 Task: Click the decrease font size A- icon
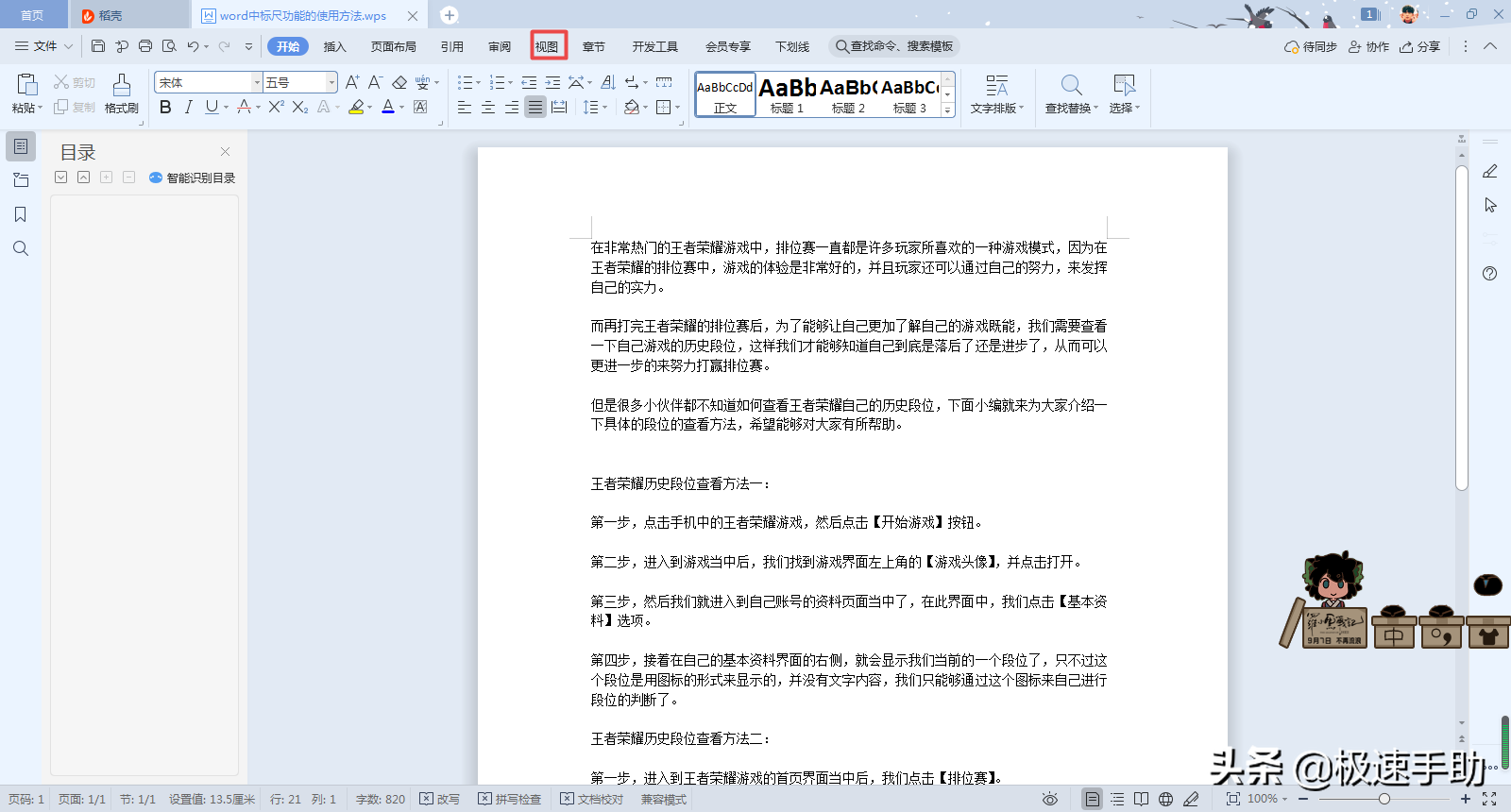click(375, 83)
